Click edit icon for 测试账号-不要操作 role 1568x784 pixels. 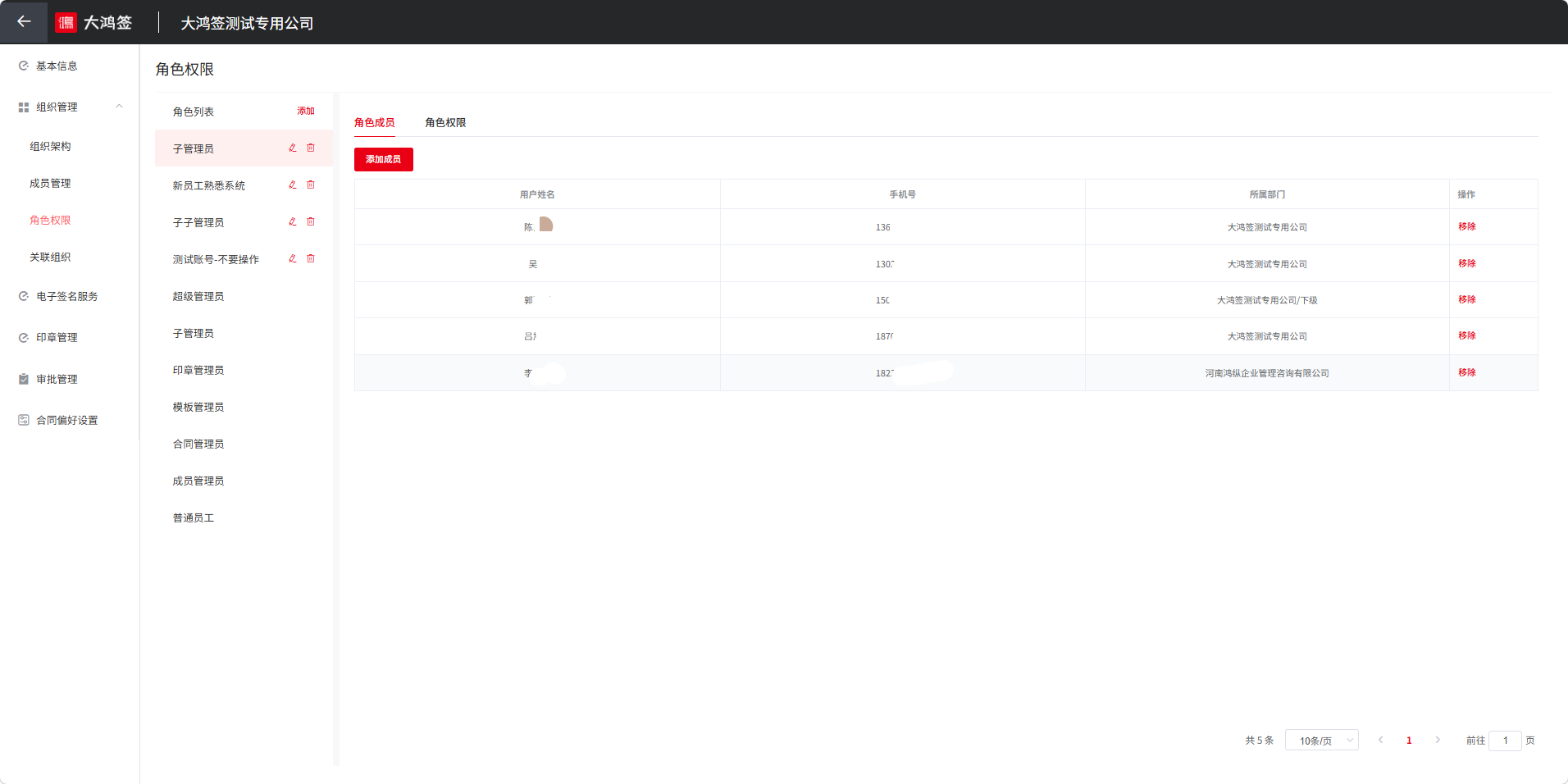[x=293, y=259]
